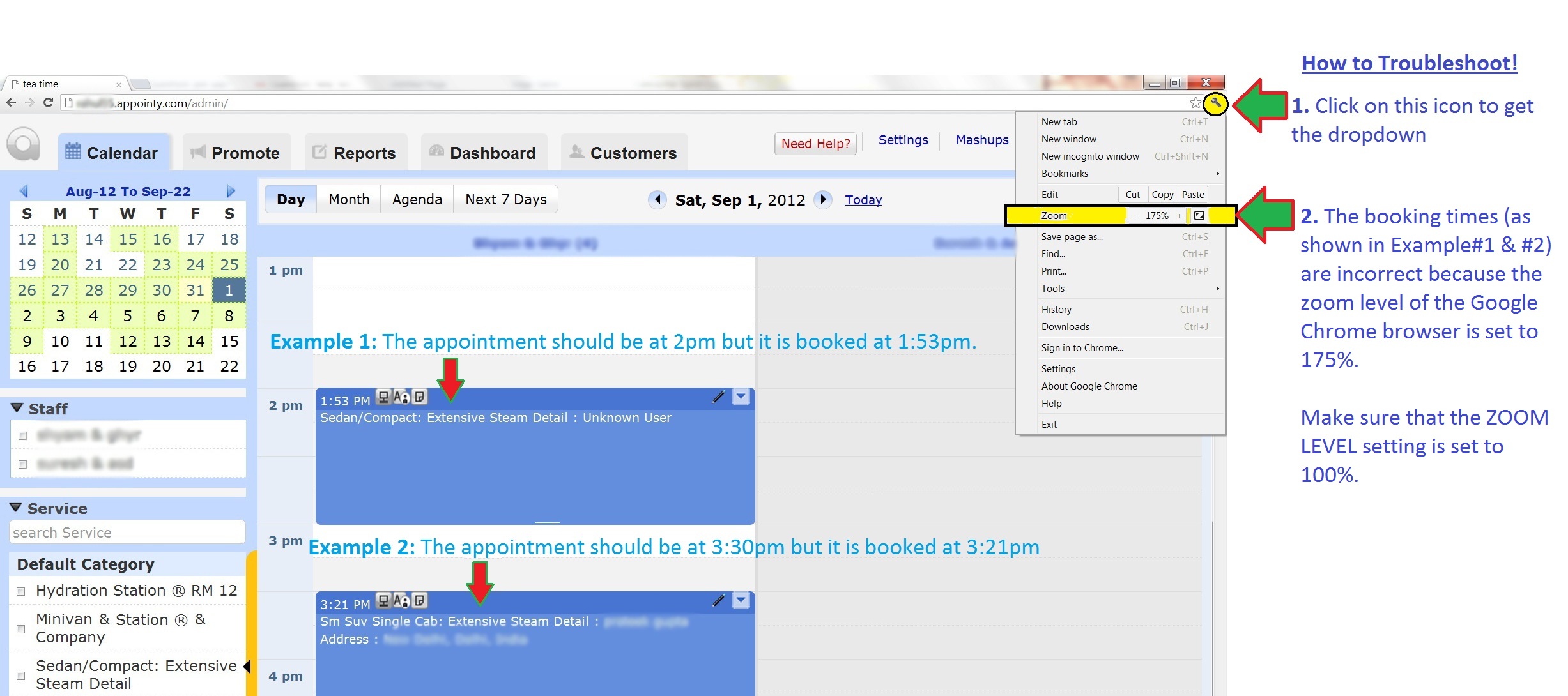This screenshot has width=1568, height=696.
Task: Click the Need Help? button
Action: pos(815,144)
